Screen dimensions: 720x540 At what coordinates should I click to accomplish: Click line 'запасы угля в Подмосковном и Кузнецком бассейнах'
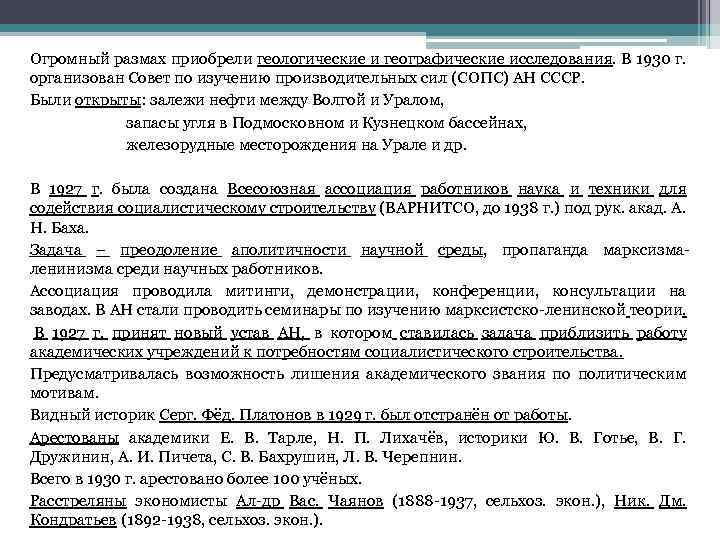(x=325, y=123)
